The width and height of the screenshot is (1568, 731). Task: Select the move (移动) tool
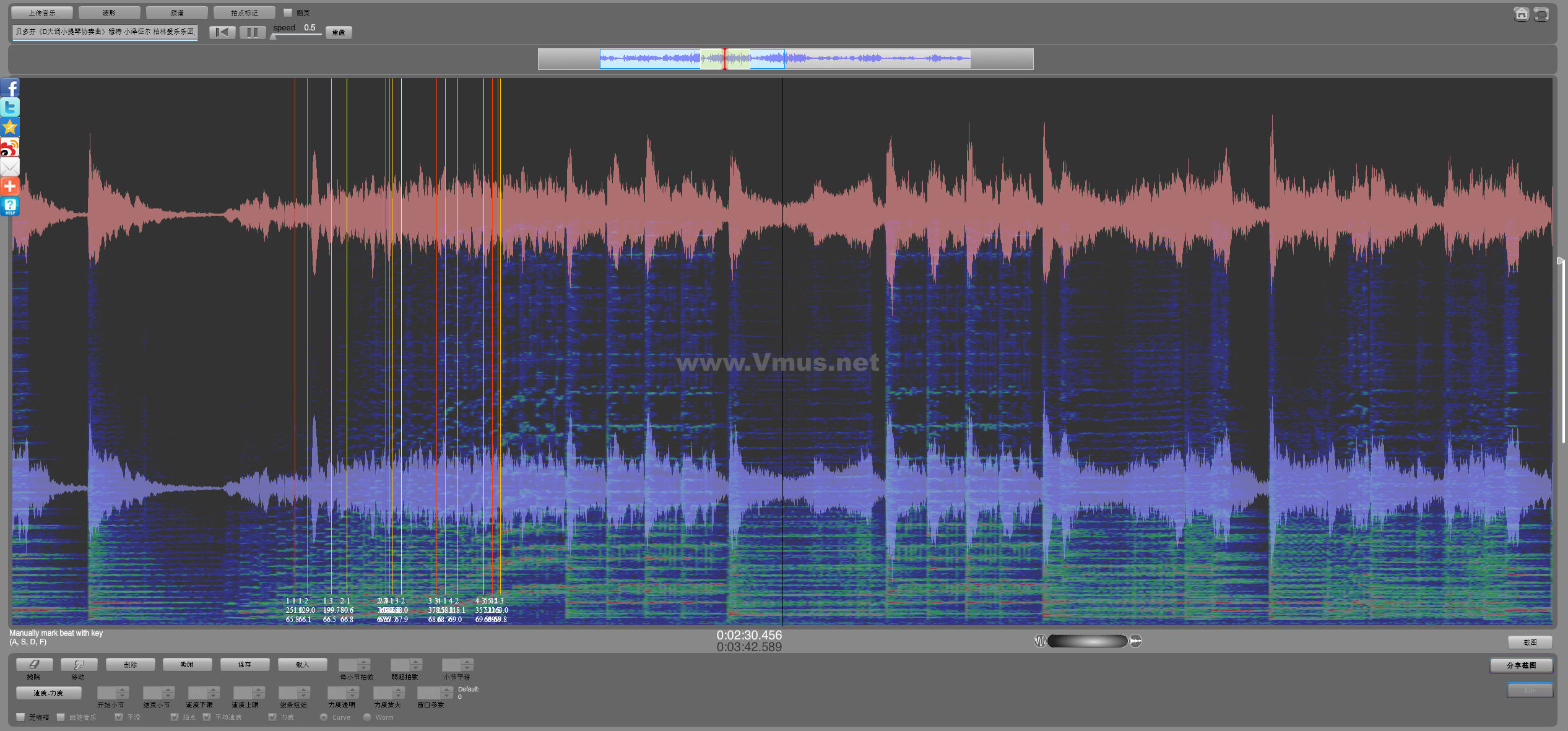[x=79, y=664]
